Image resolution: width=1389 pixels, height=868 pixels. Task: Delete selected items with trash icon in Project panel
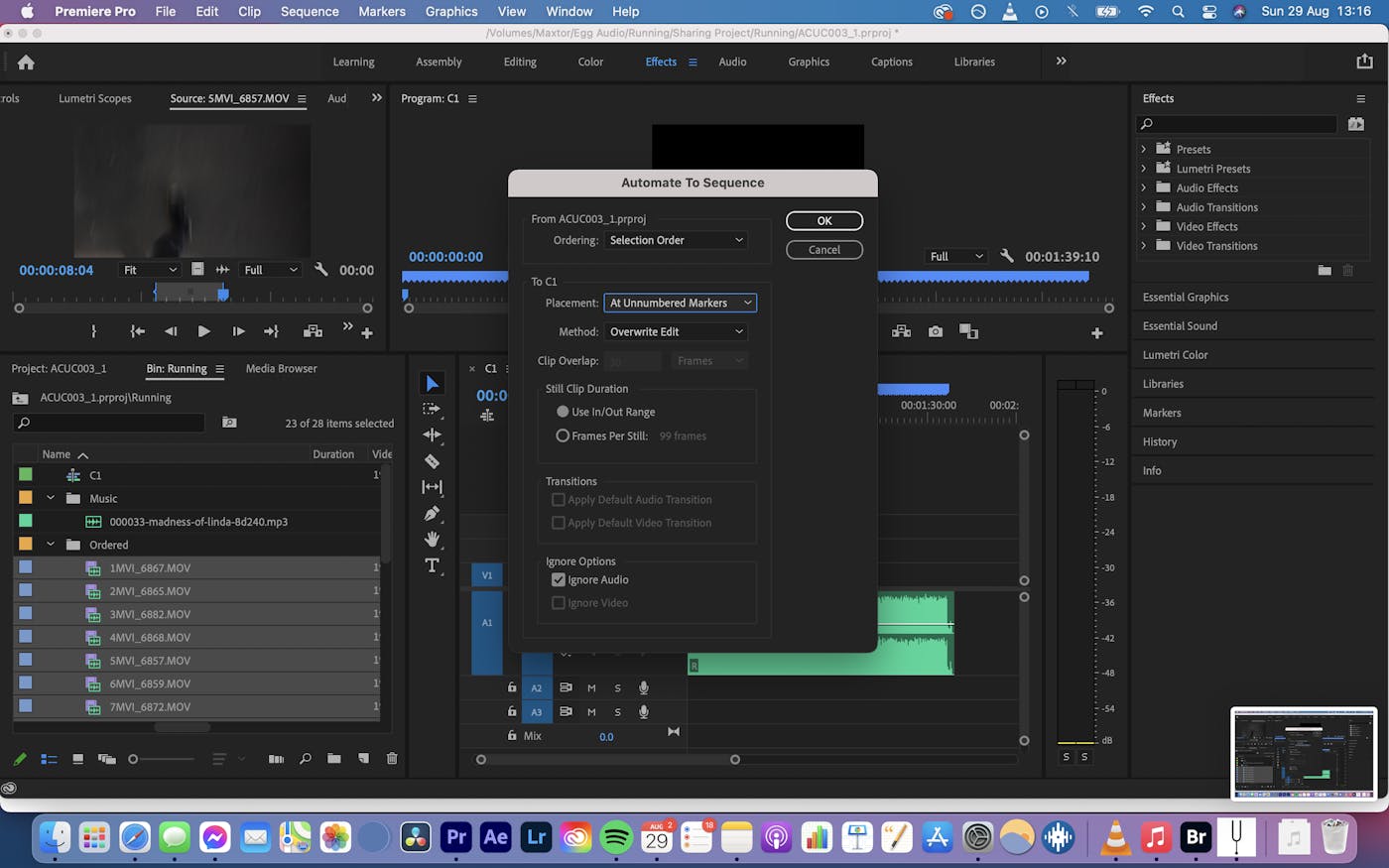coord(392,759)
